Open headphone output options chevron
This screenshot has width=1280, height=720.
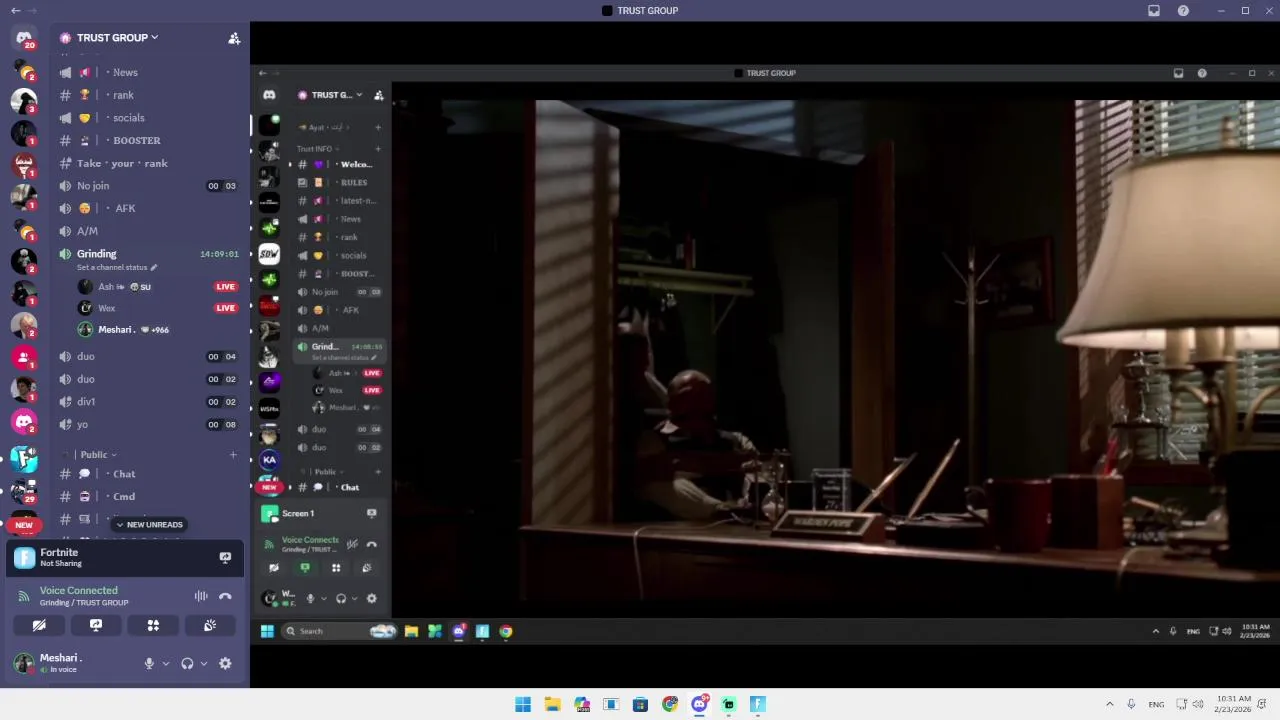point(204,663)
